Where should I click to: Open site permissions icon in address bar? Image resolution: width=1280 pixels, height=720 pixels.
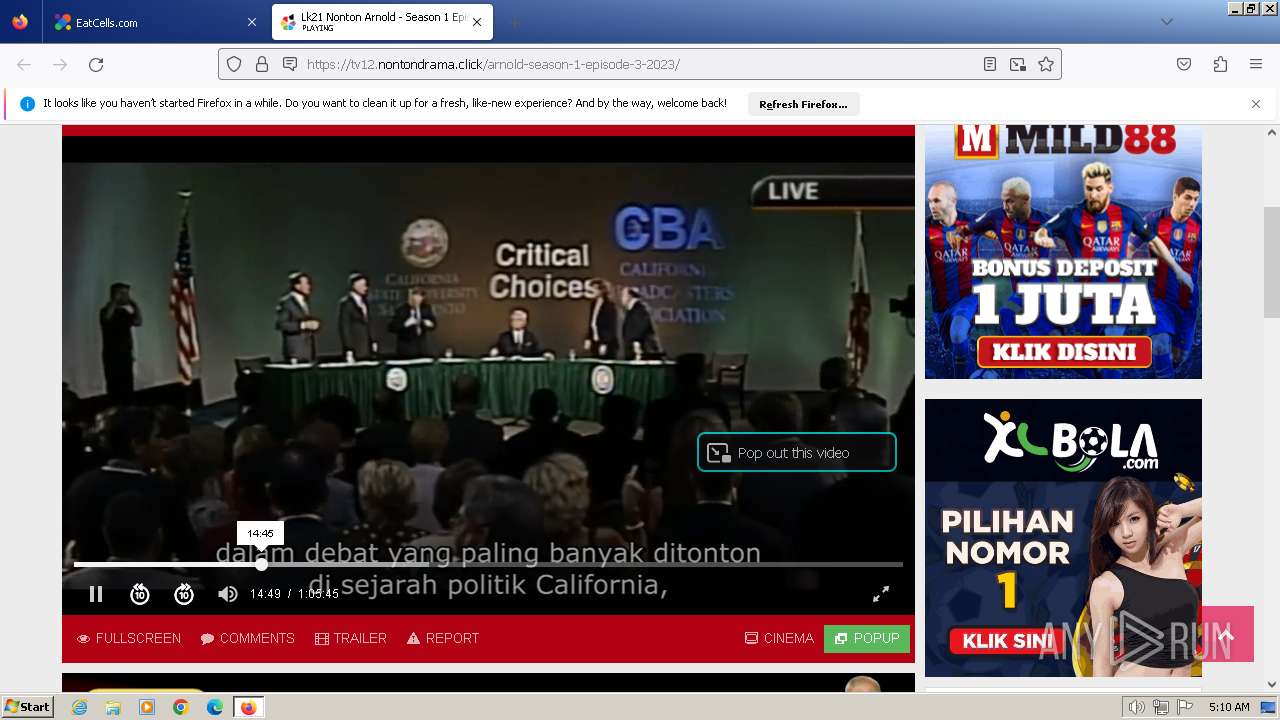290,64
